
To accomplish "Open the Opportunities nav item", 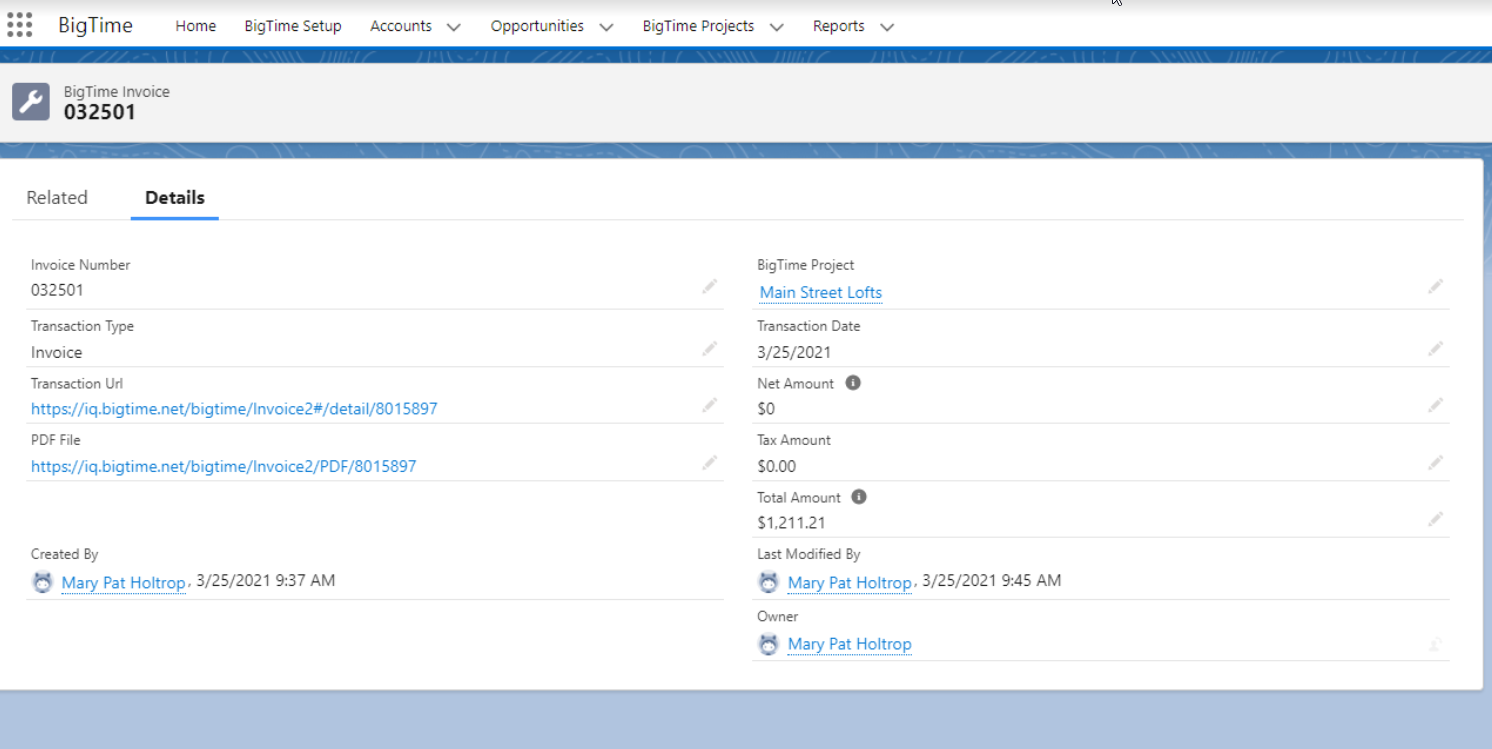I will coord(537,26).
